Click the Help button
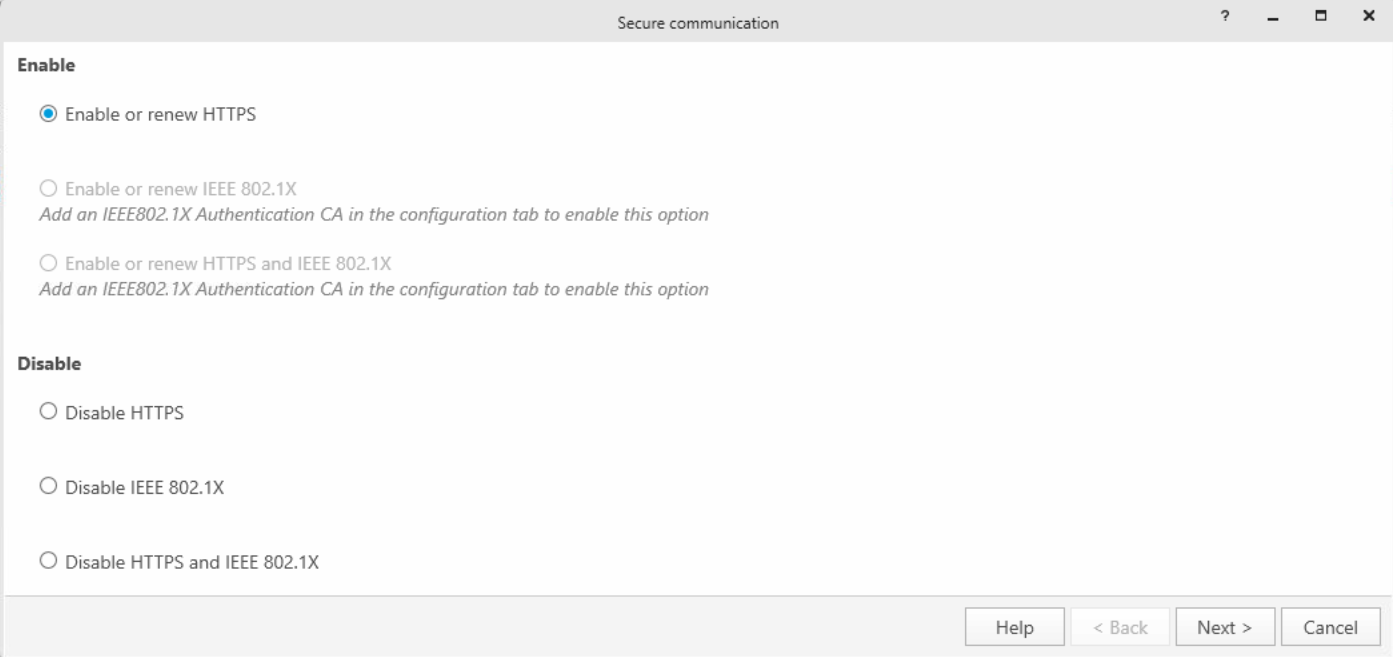Screen dimensions: 1393x657 [1013, 627]
